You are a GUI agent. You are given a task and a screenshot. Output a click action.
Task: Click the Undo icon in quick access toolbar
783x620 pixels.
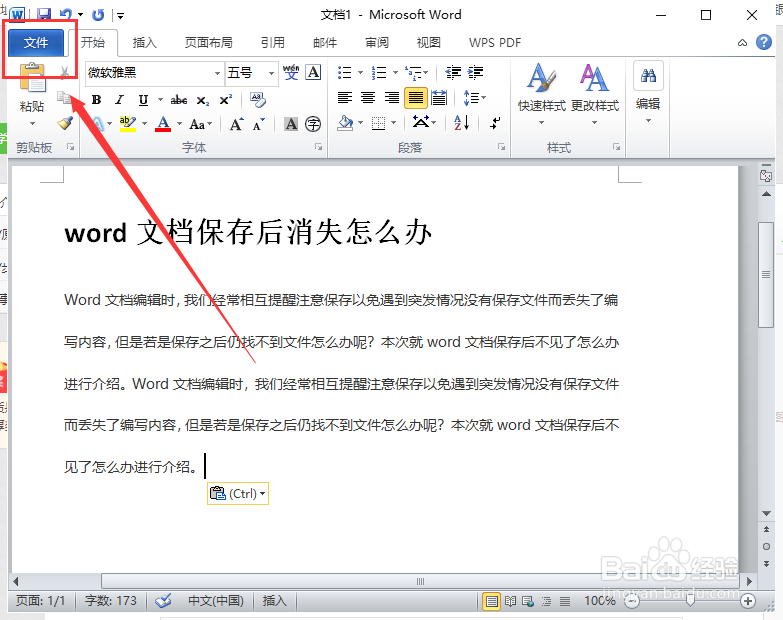pyautogui.click(x=66, y=14)
